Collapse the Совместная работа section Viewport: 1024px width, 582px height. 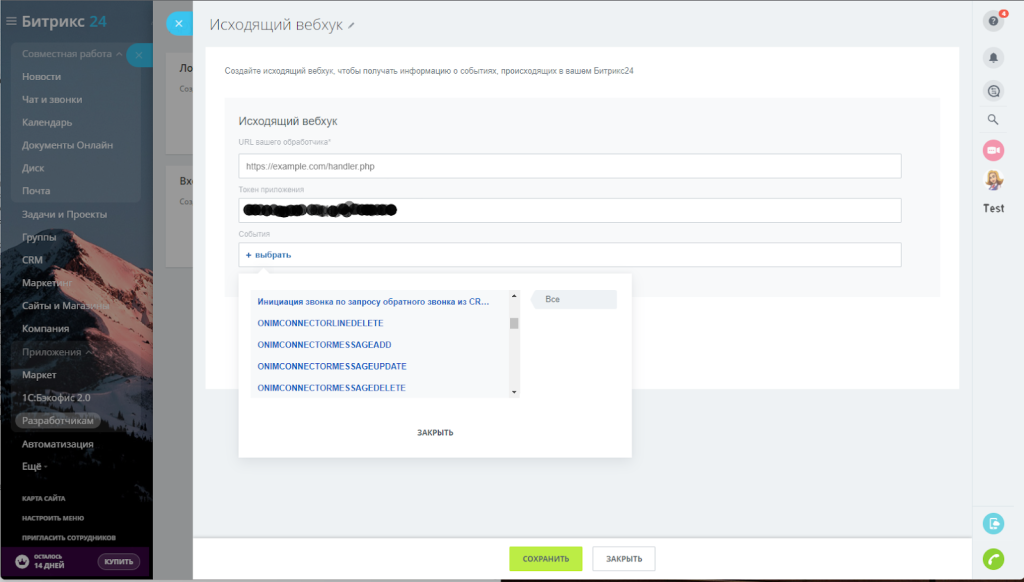click(119, 54)
